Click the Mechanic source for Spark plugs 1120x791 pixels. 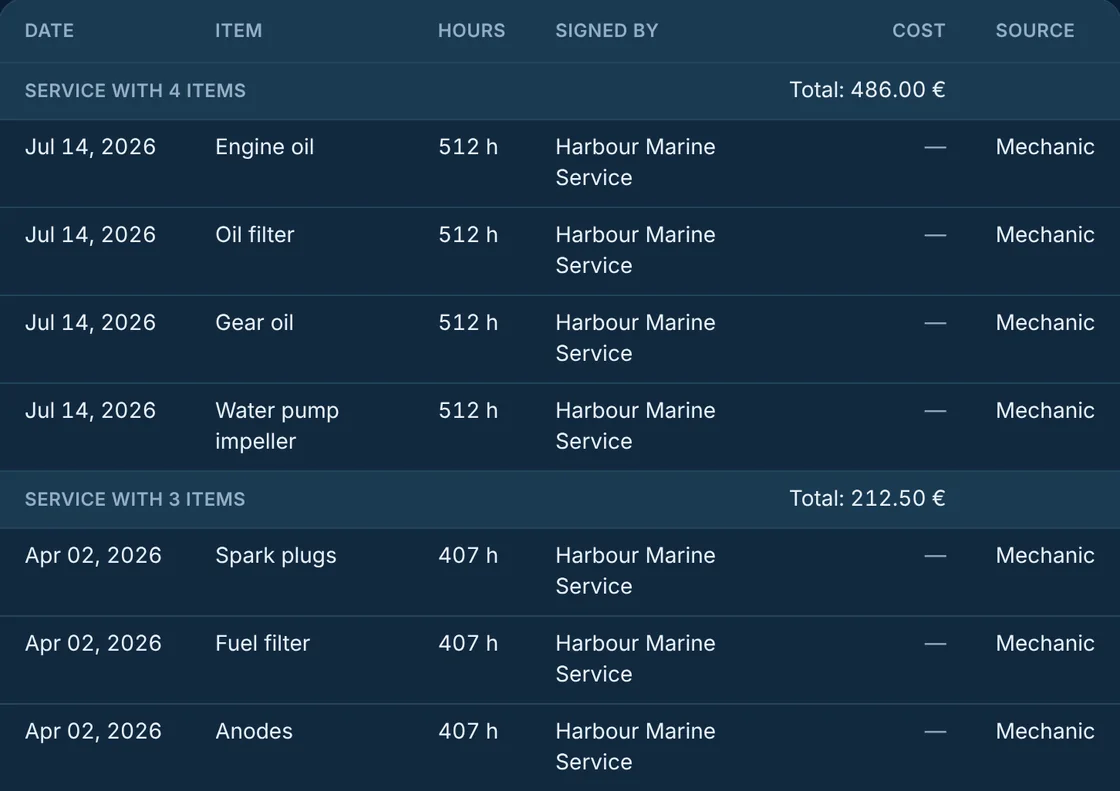pyautogui.click(x=1045, y=556)
